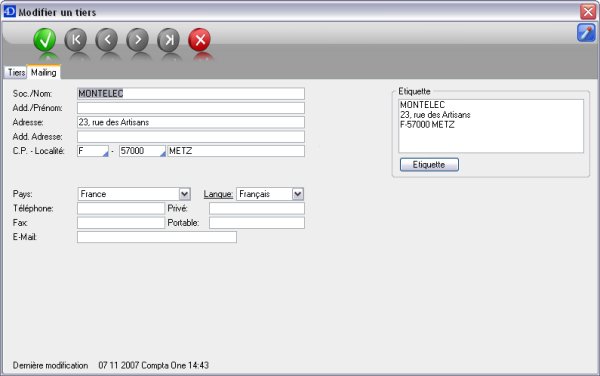Click the Fax input field
Screen dimensions: 600x376
pos(121,223)
